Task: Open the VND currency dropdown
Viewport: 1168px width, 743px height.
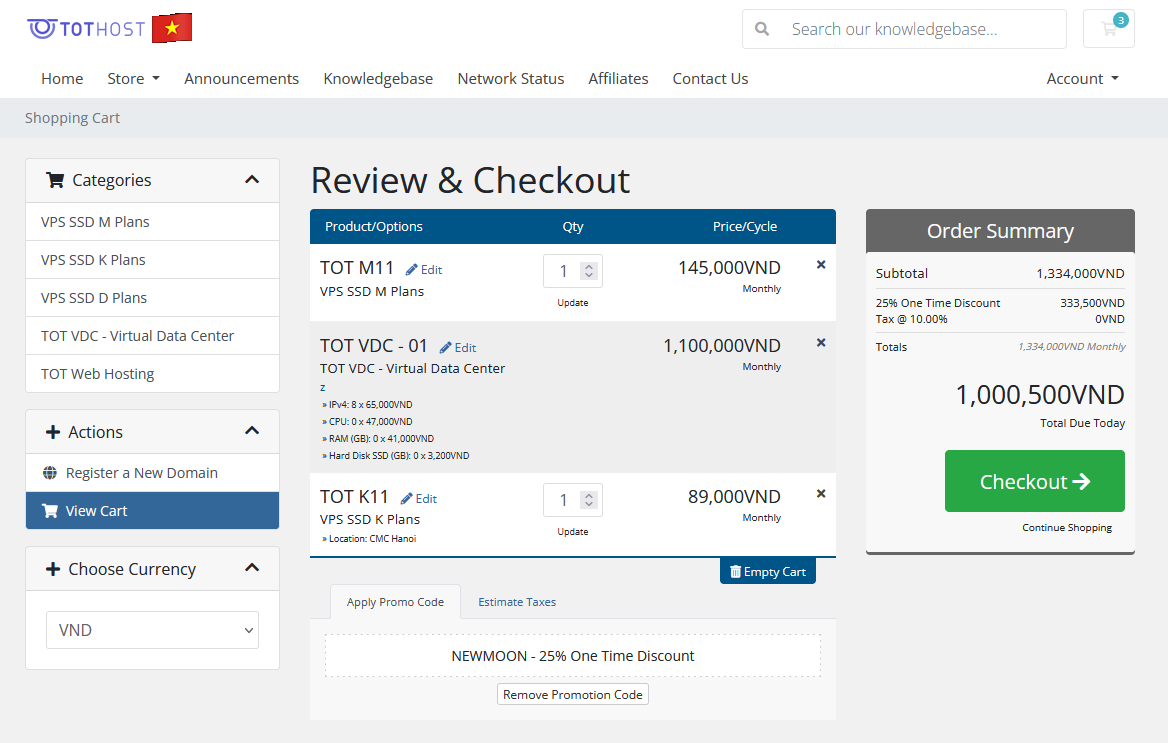Action: click(152, 630)
